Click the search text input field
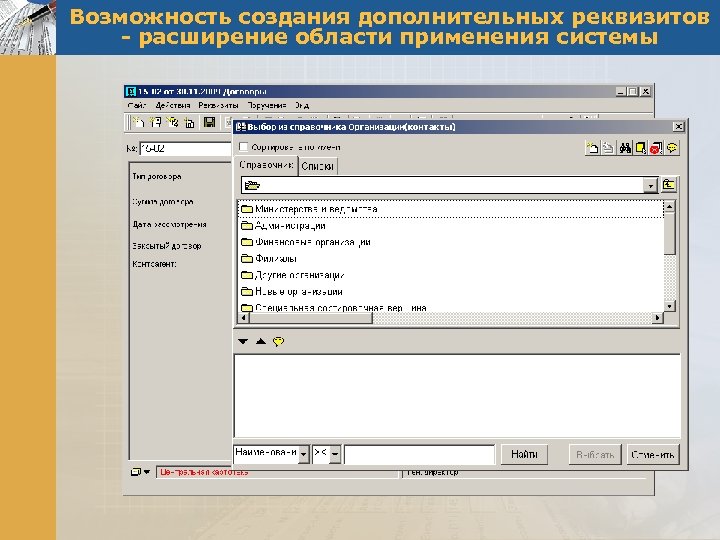 419,454
